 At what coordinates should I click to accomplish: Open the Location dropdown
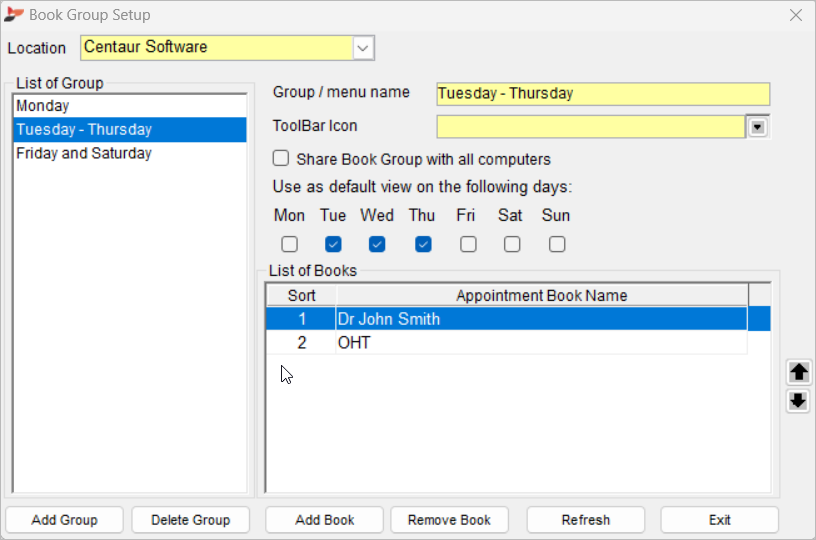[x=363, y=48]
